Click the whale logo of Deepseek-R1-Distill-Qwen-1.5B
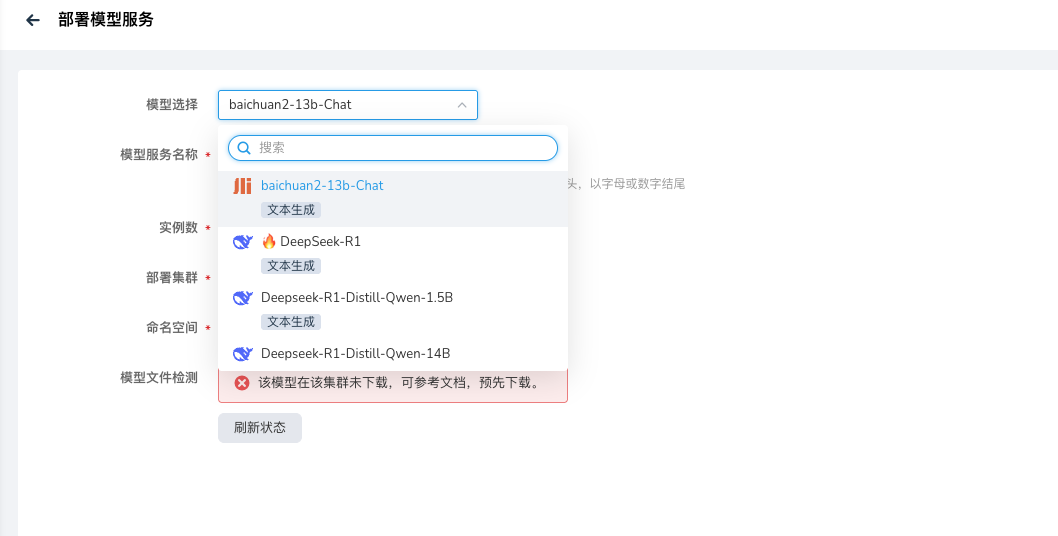The height and width of the screenshot is (536, 1058). [x=242, y=298]
